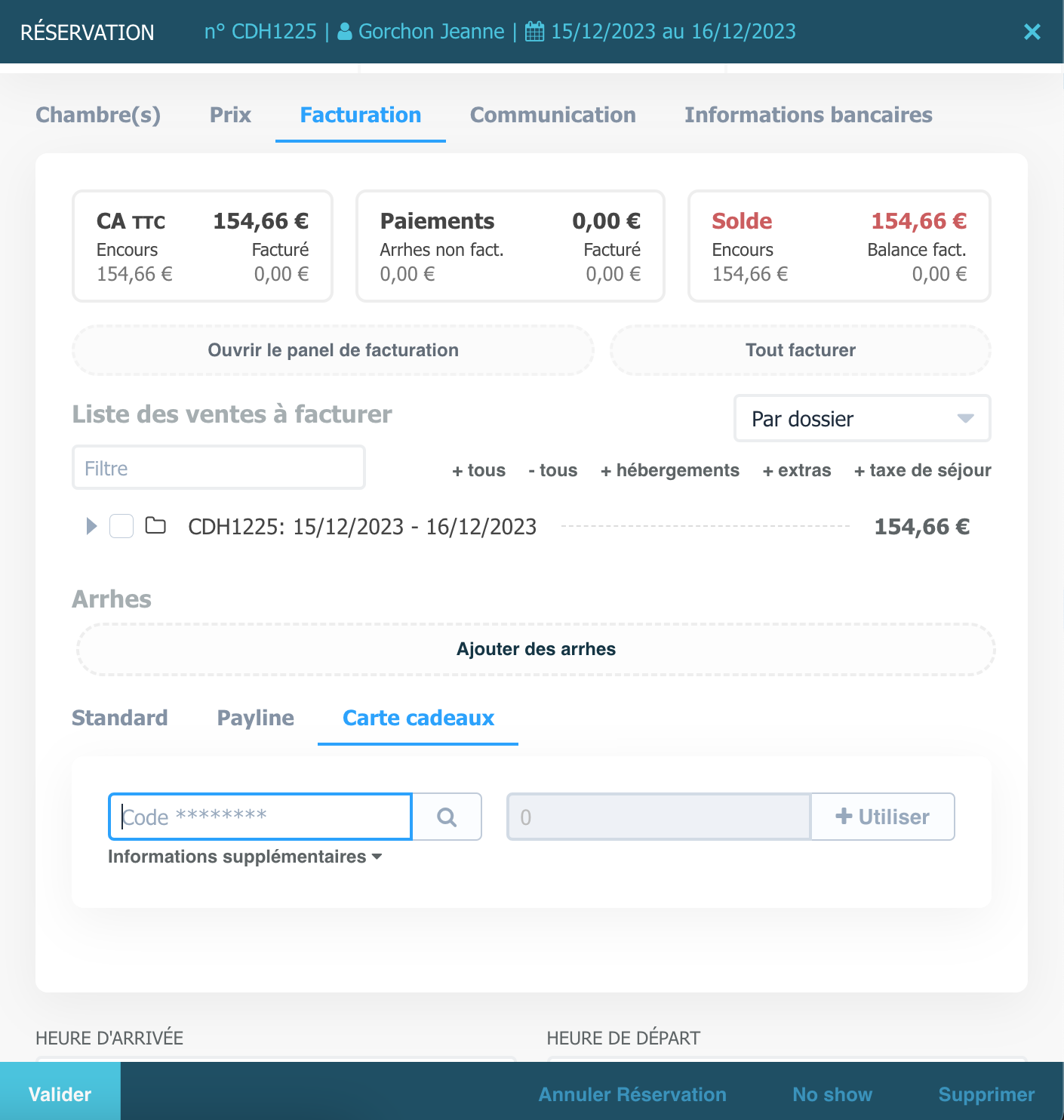Click the Supprimer link
The height and width of the screenshot is (1120, 1064).
click(x=986, y=1094)
